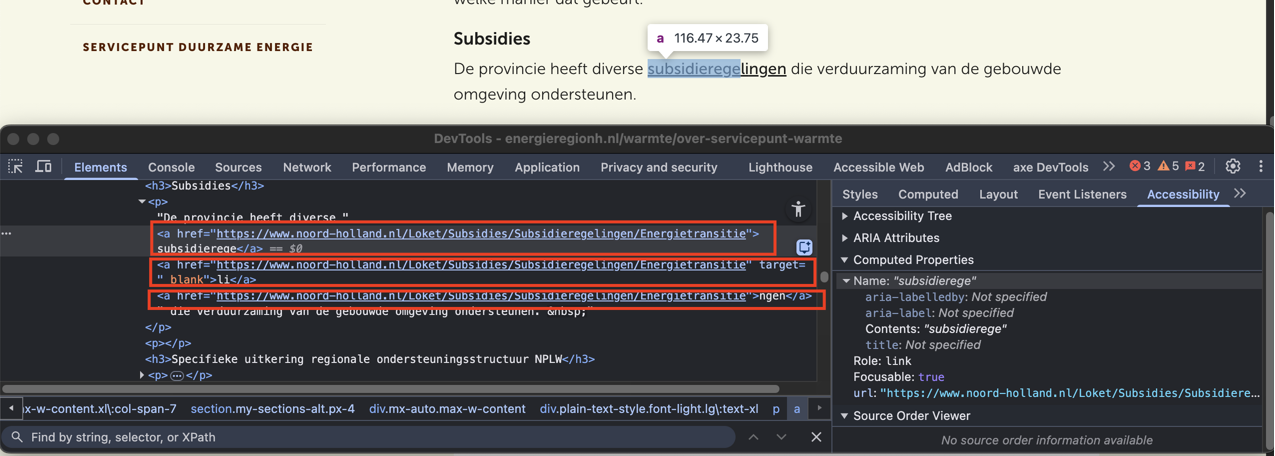Click the Servicepunt Duurzame Energie link

(x=198, y=47)
